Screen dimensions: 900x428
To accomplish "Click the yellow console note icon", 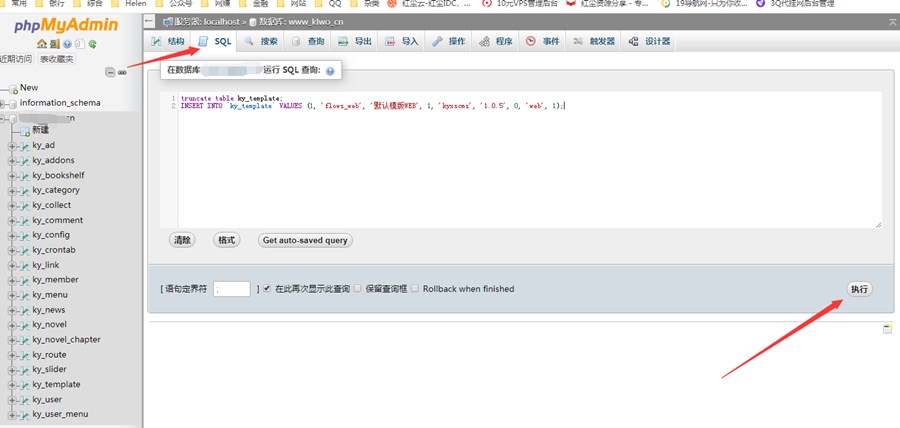I will 888,328.
